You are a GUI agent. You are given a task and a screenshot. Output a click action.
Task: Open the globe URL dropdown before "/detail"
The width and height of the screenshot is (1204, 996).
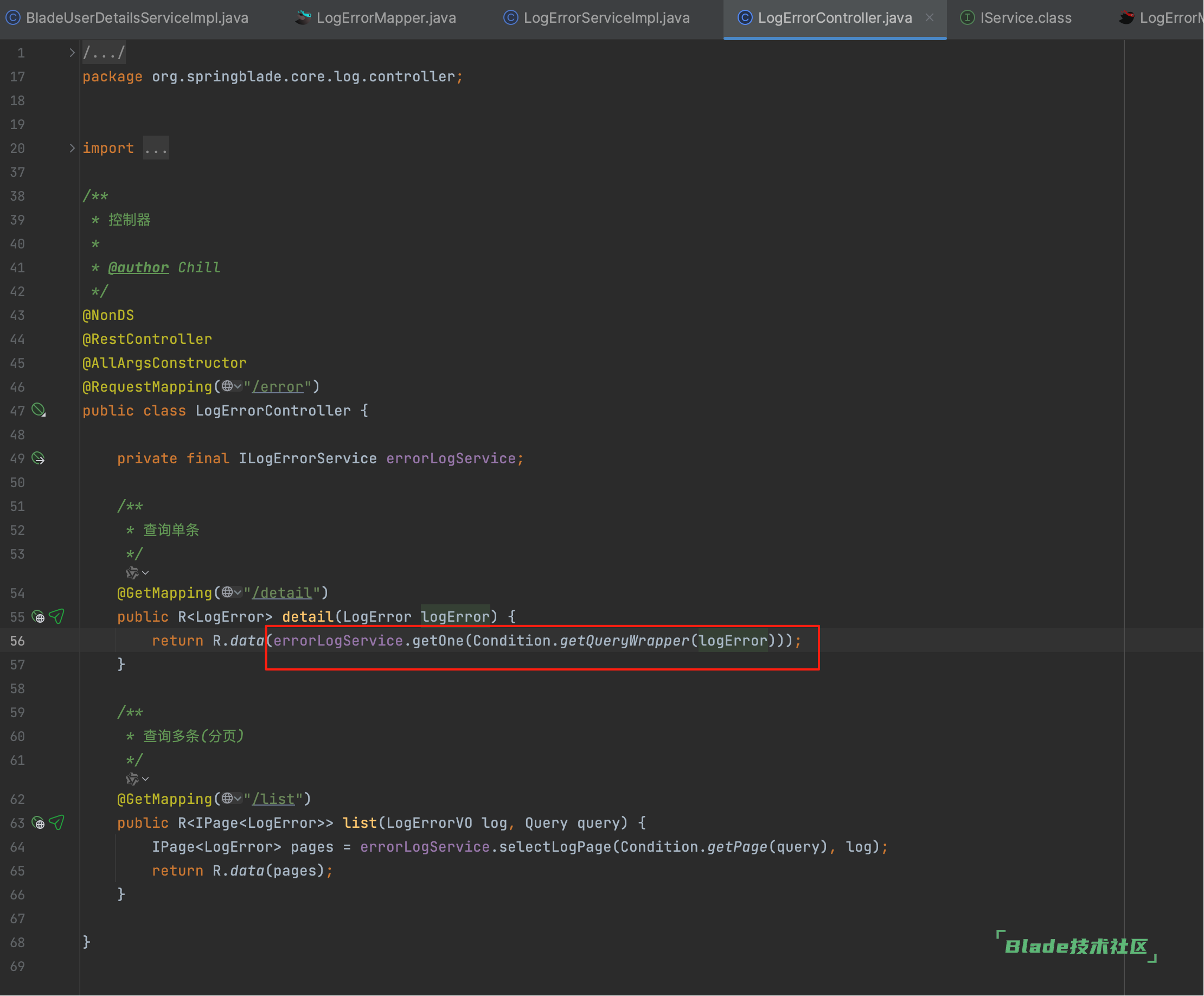(232, 592)
